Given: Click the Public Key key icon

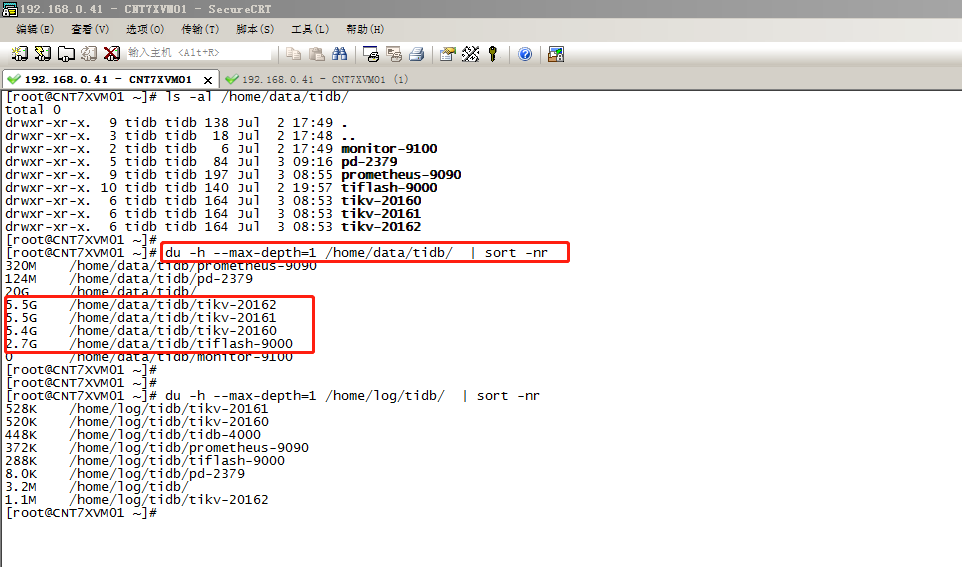Looking at the screenshot, I should pos(493,54).
